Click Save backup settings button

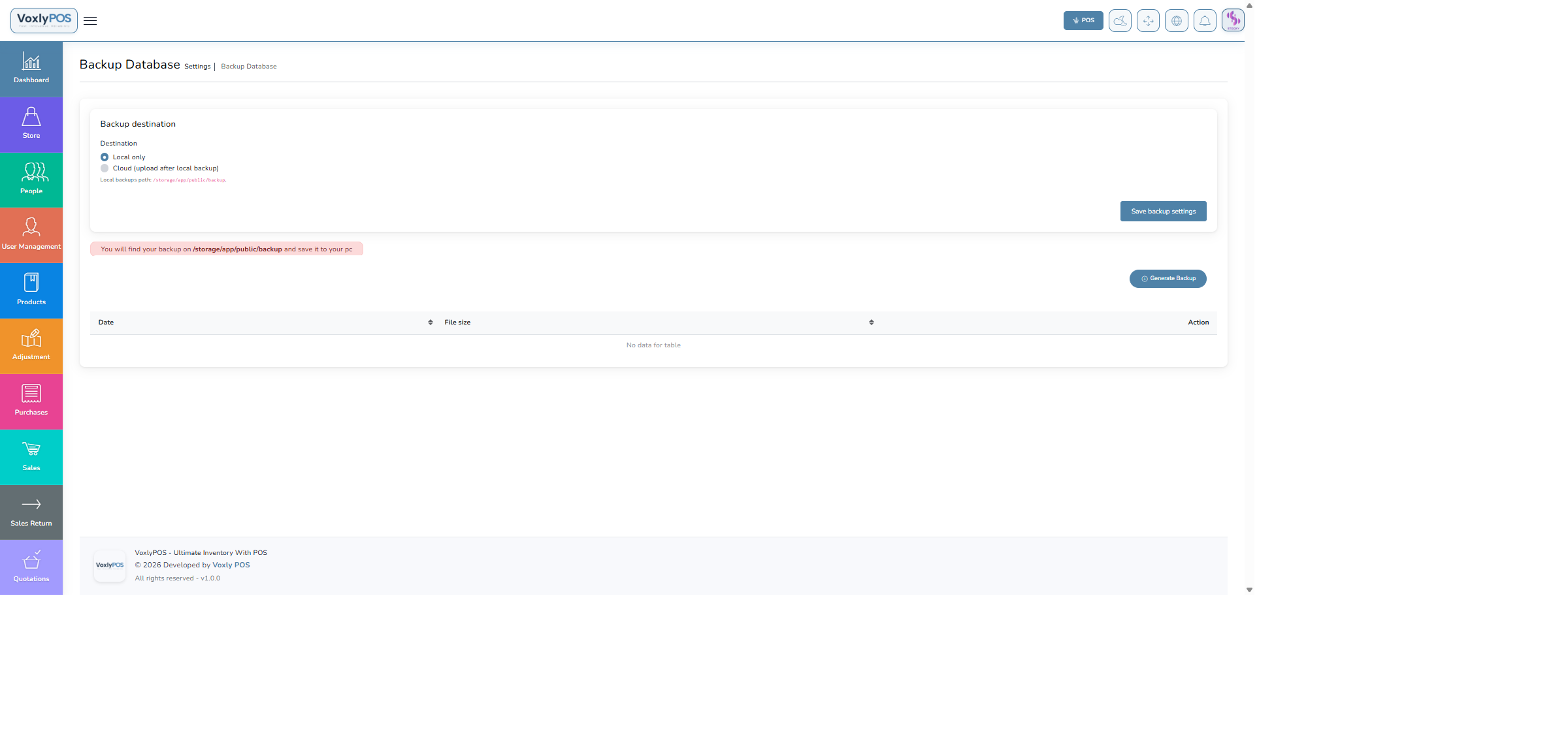click(x=1163, y=212)
